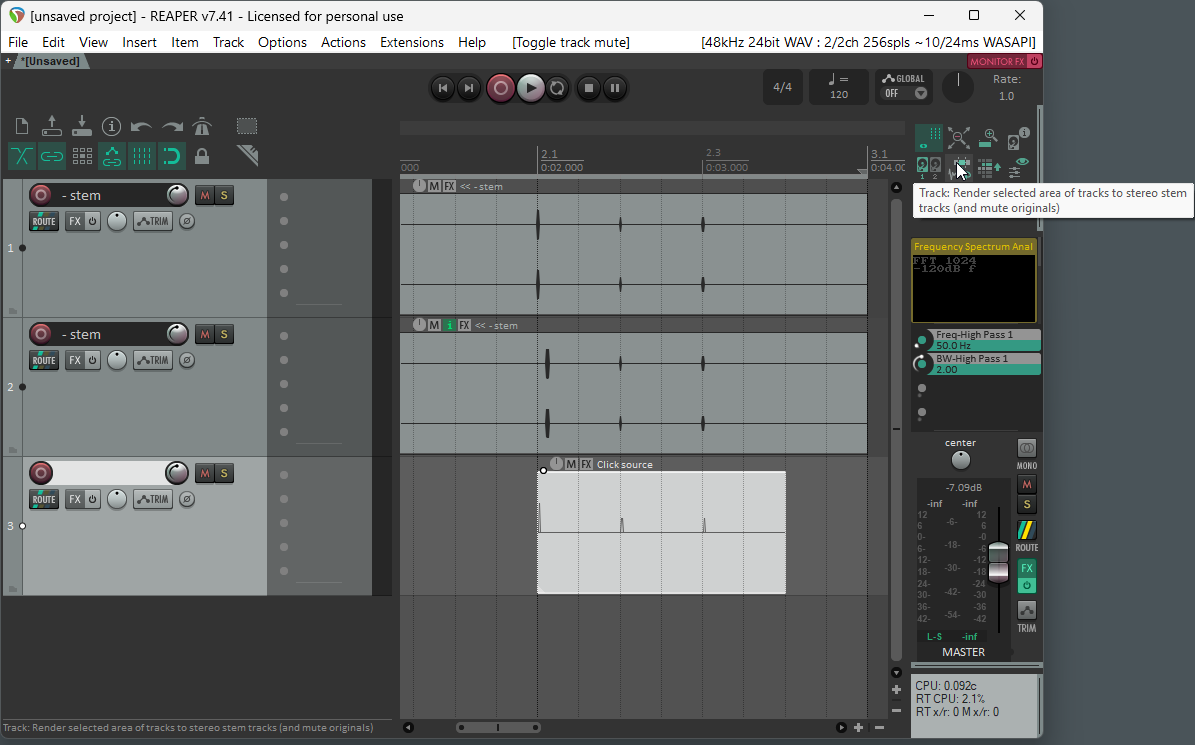The image size is (1195, 745).
Task: Open the Extensions menu
Action: [x=411, y=42]
